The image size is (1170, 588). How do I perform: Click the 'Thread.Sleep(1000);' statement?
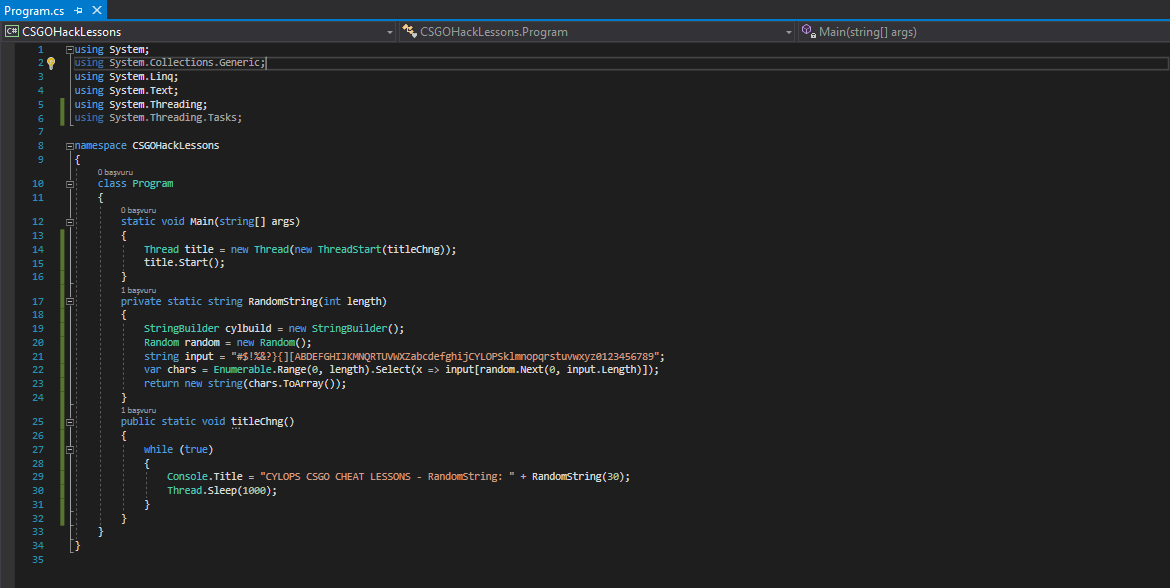pos(222,490)
